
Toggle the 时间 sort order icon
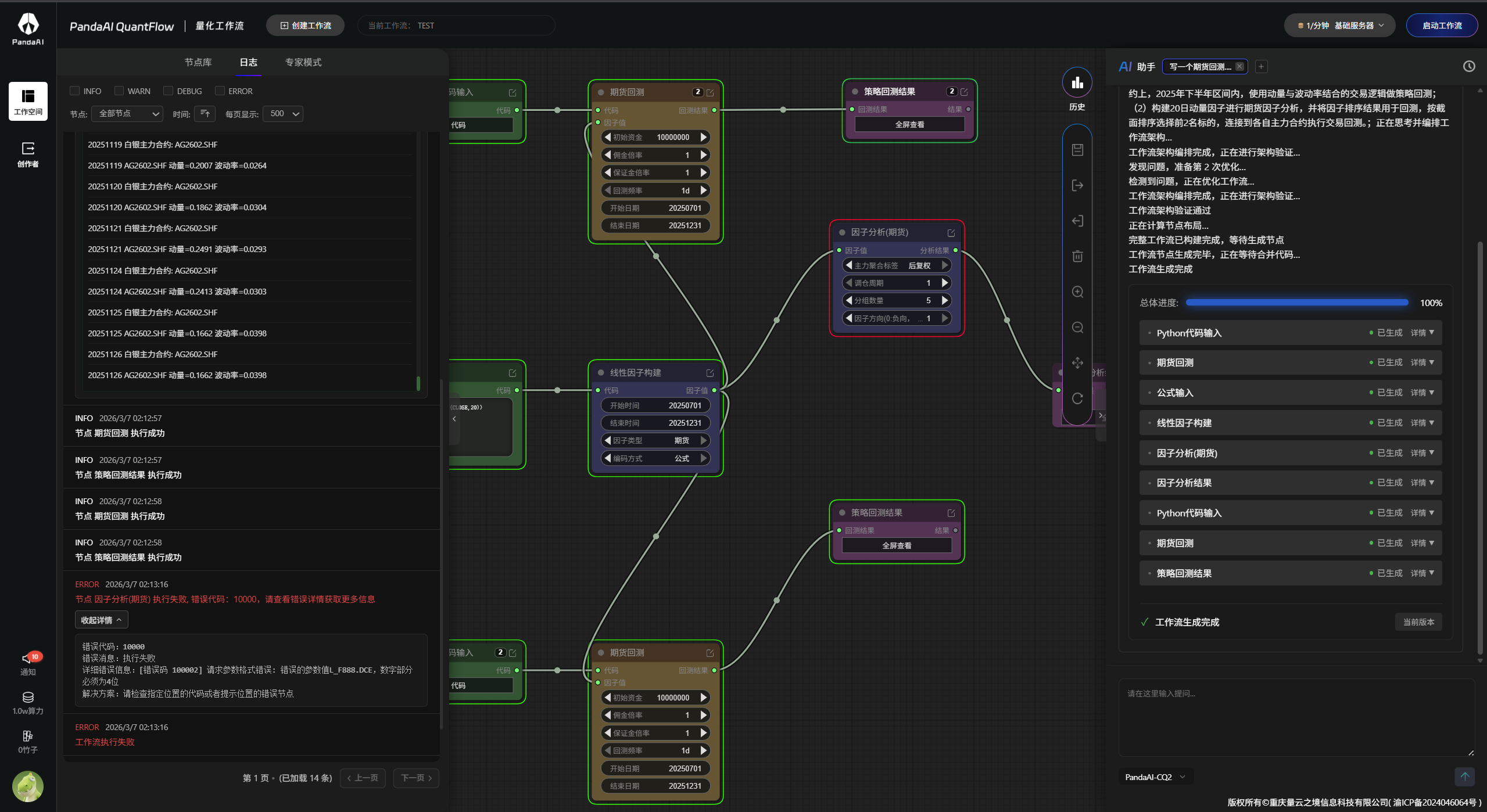click(x=205, y=114)
